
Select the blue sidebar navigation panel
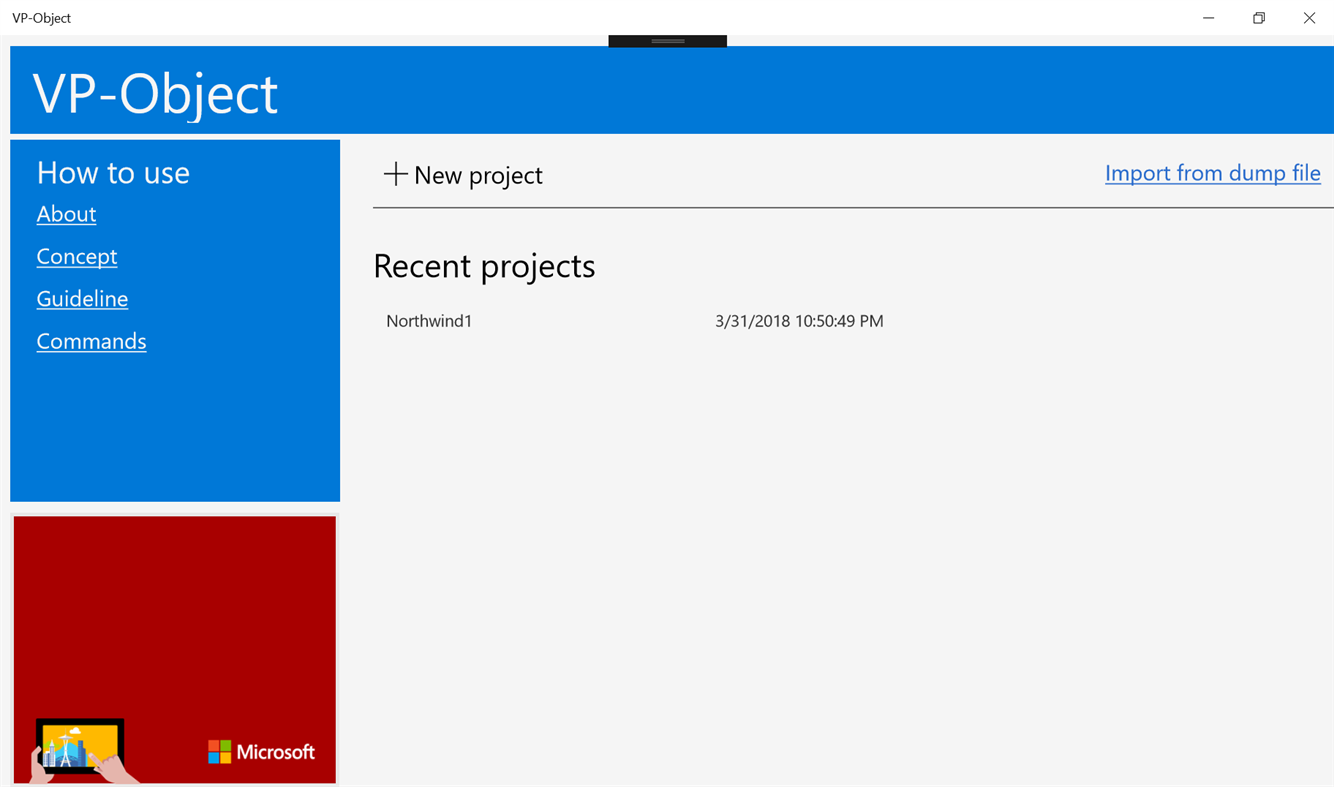tap(175, 430)
